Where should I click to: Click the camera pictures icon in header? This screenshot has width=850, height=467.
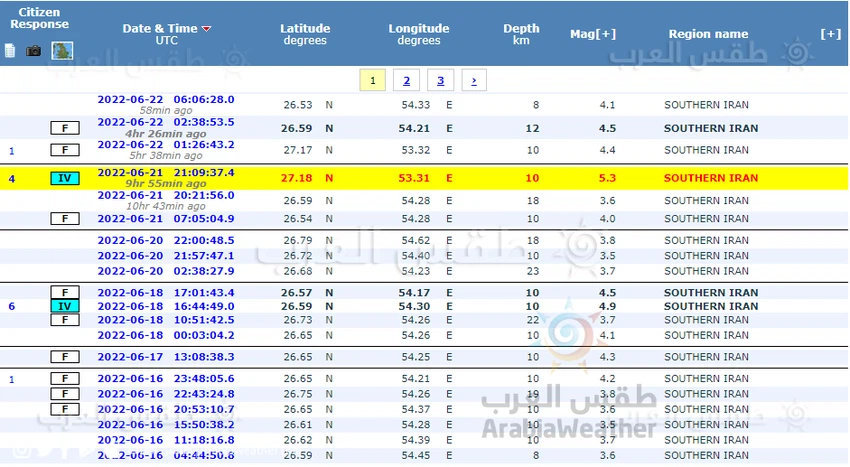[34, 50]
